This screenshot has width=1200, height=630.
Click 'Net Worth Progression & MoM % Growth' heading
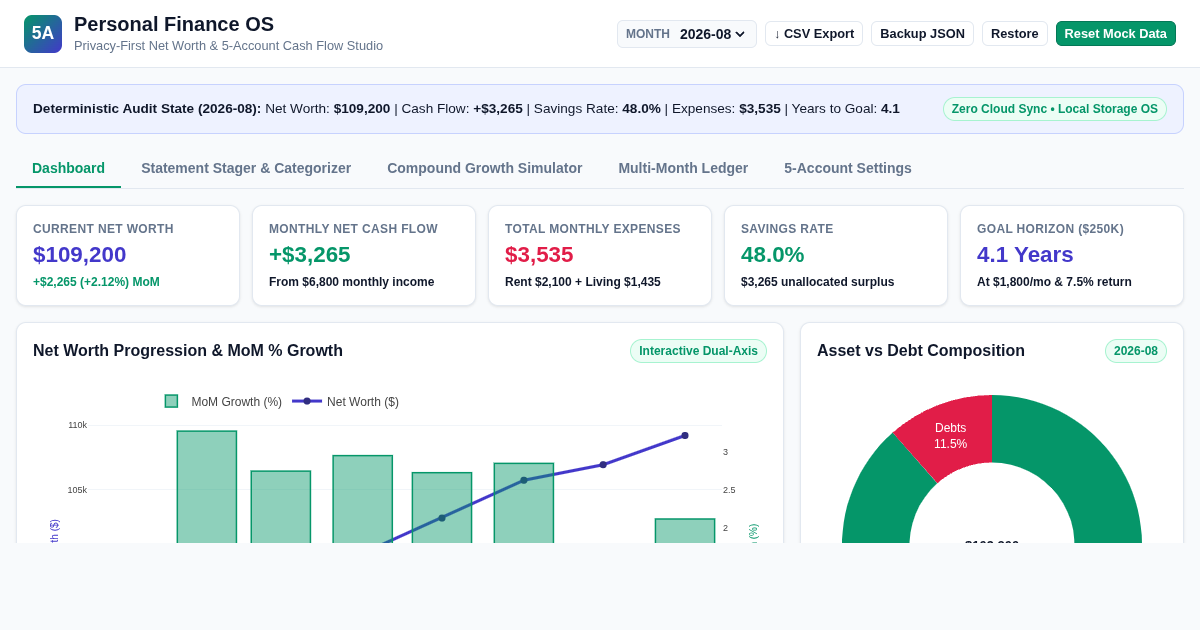(188, 351)
